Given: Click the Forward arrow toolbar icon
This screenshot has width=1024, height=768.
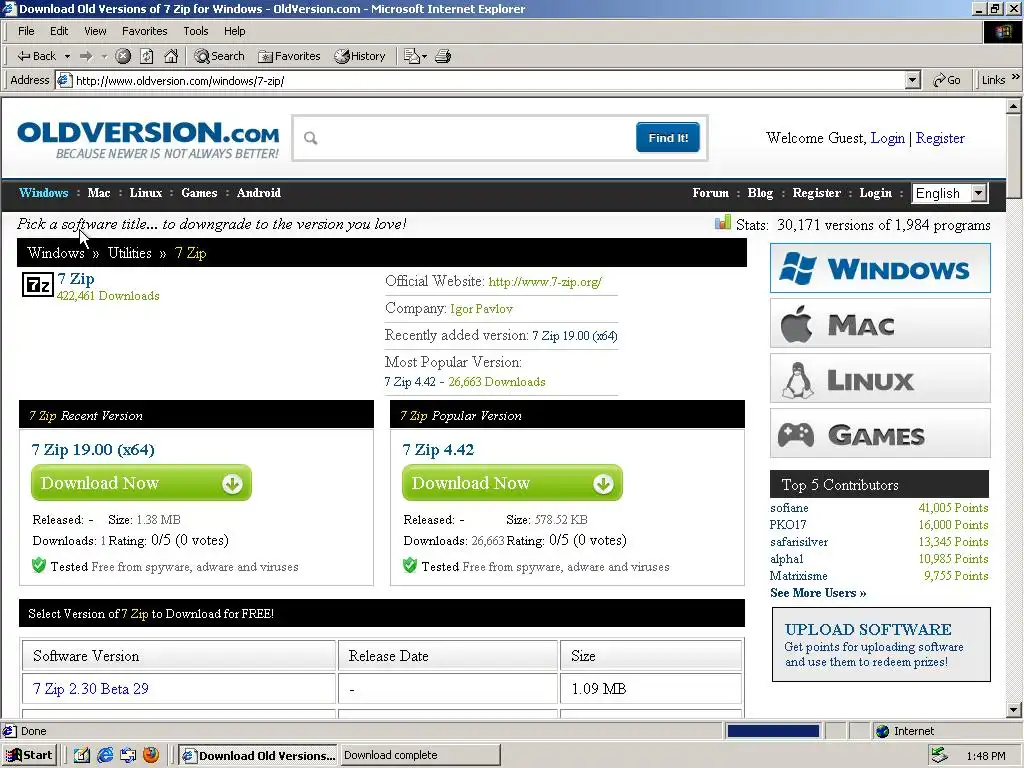Looking at the screenshot, I should tap(86, 56).
